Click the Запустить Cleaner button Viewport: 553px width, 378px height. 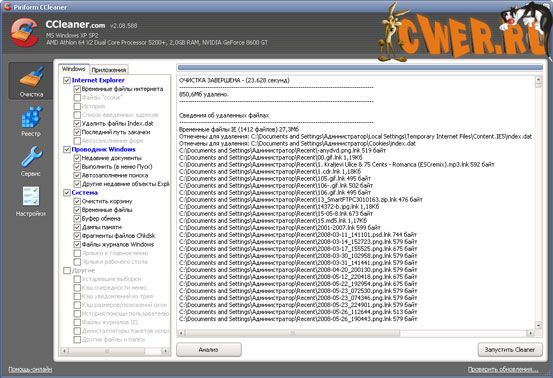coord(510,349)
